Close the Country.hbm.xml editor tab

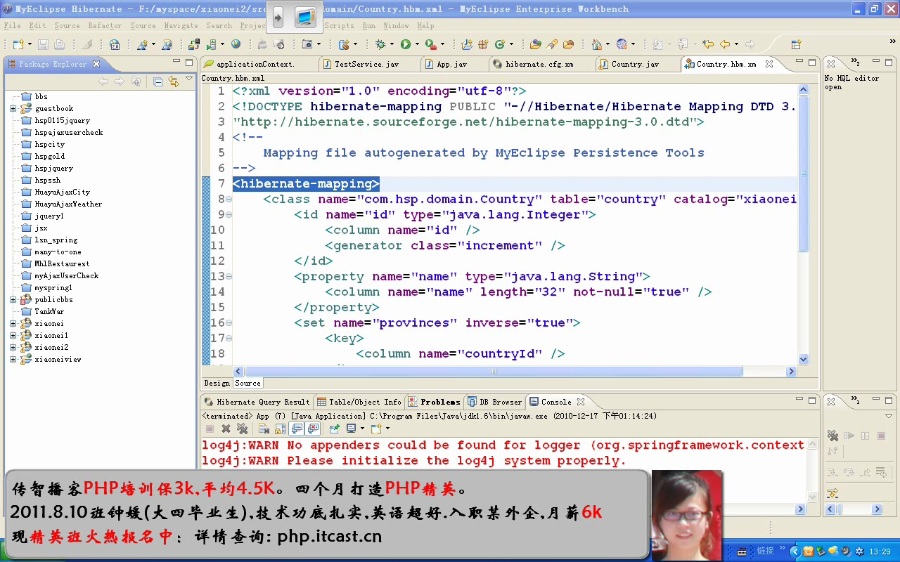(x=769, y=64)
